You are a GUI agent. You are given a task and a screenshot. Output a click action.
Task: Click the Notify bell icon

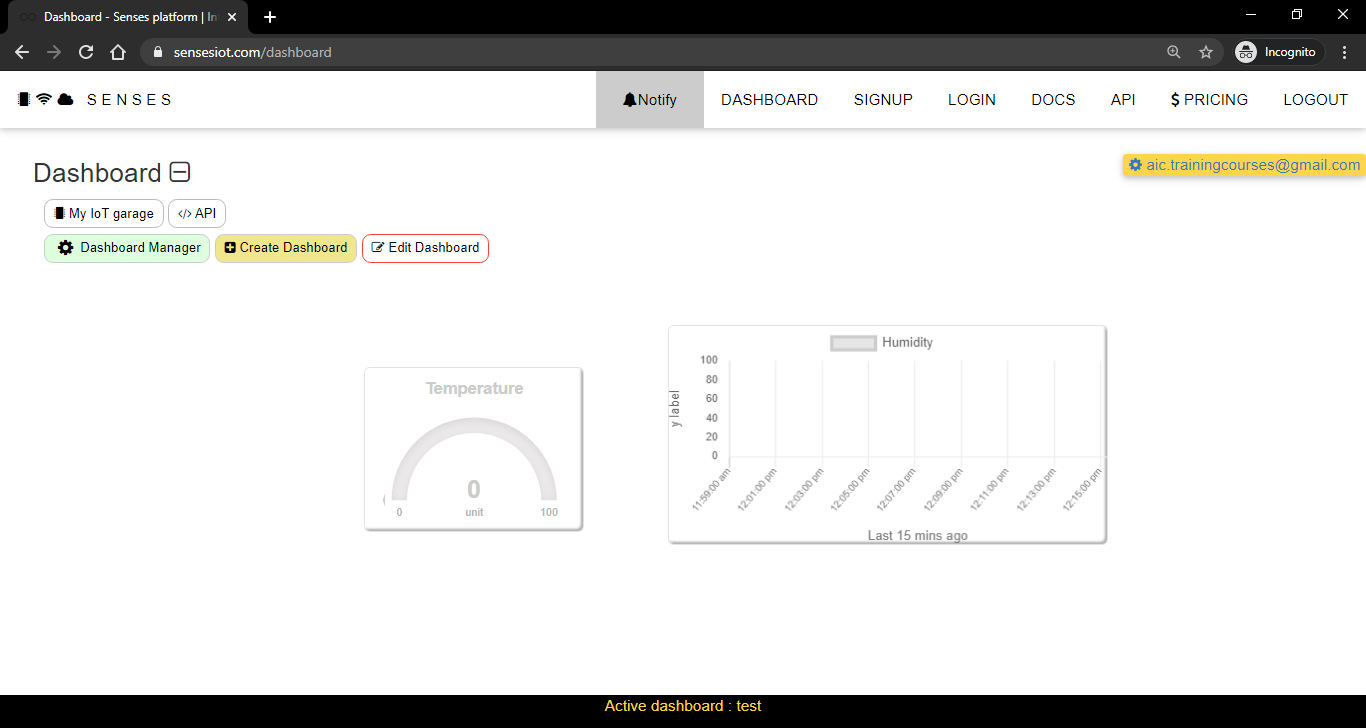[x=630, y=100]
